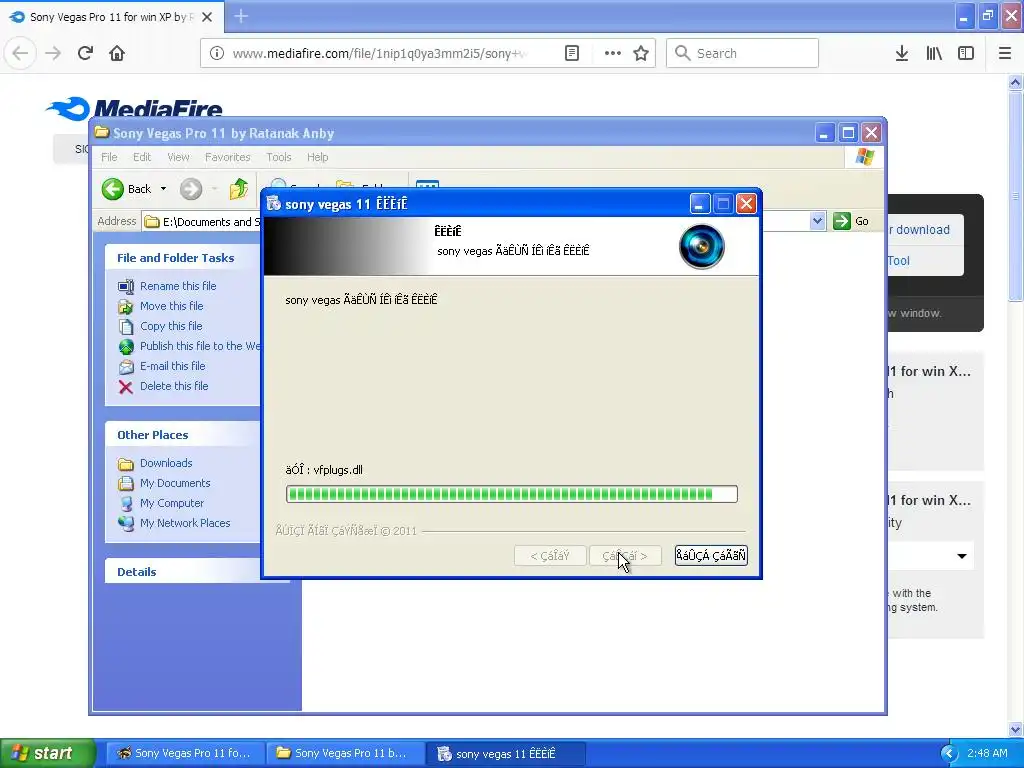Image resolution: width=1024 pixels, height=768 pixels.
Task: Expand hidden system tray icons arrow
Action: [x=948, y=754]
